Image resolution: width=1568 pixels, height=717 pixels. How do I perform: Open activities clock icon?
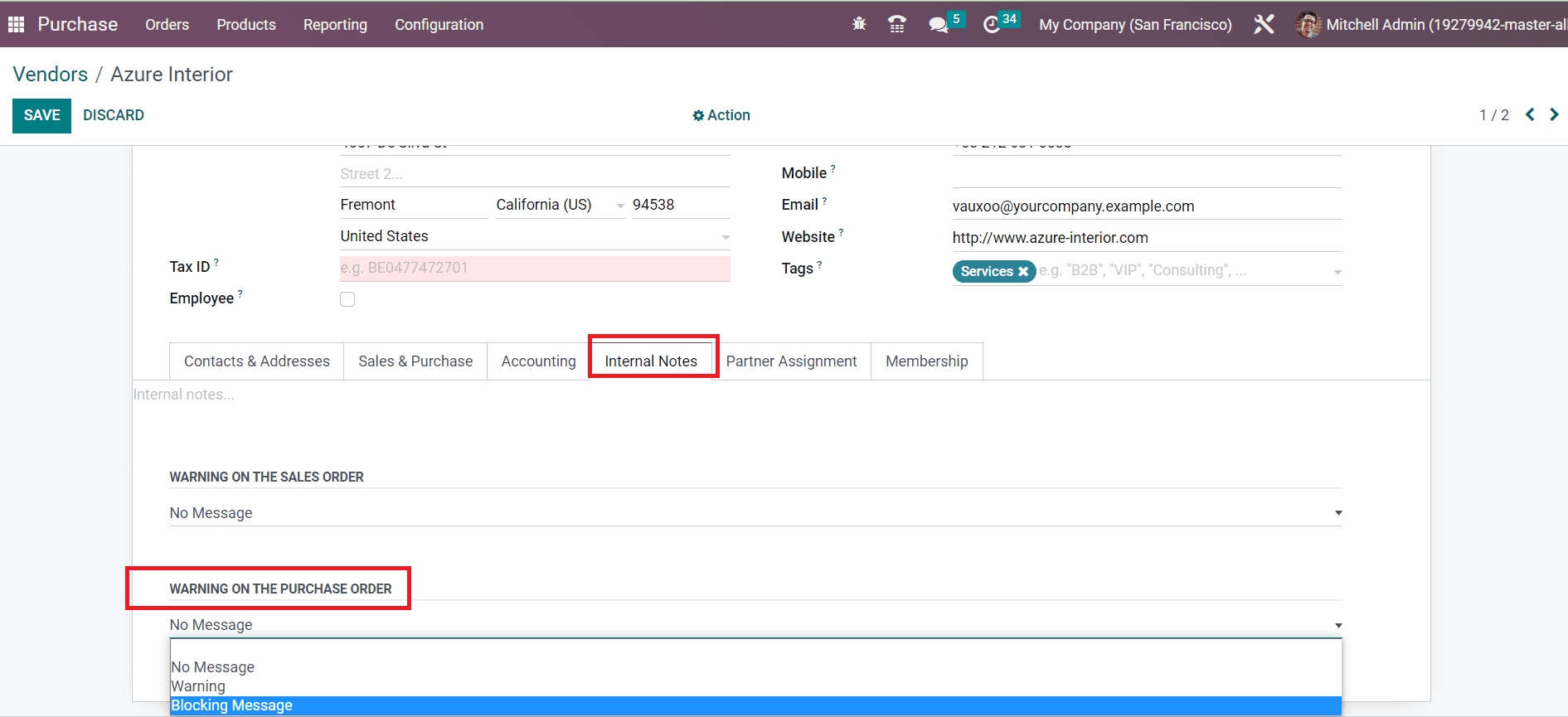point(992,25)
